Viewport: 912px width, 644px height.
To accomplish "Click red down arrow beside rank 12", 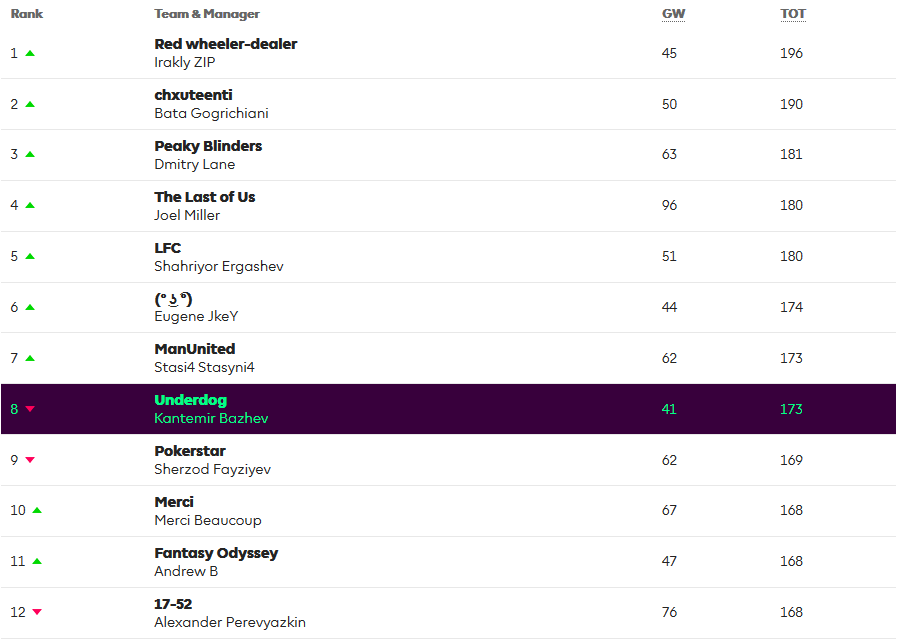I will pyautogui.click(x=37, y=612).
